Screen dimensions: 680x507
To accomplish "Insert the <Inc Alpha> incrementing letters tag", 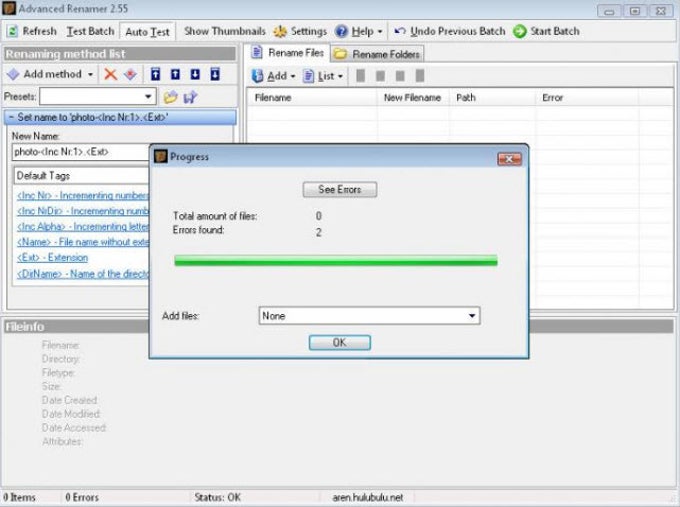I will click(82, 227).
